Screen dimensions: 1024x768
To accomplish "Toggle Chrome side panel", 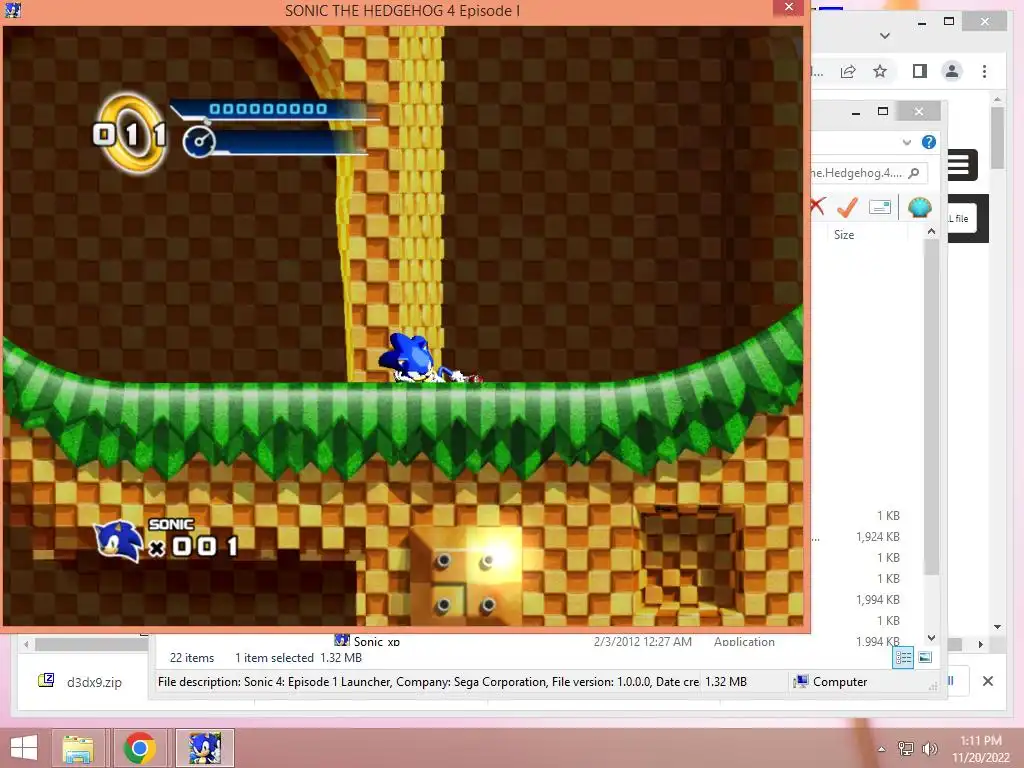I will click(x=920, y=71).
